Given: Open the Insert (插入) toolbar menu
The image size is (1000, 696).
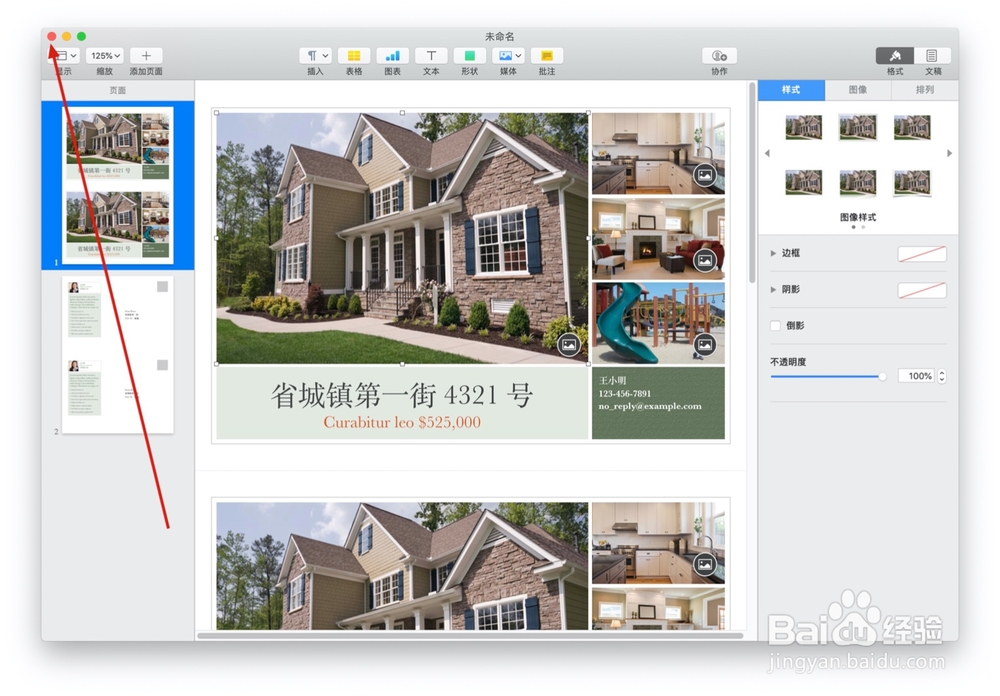Looking at the screenshot, I should click(x=315, y=56).
